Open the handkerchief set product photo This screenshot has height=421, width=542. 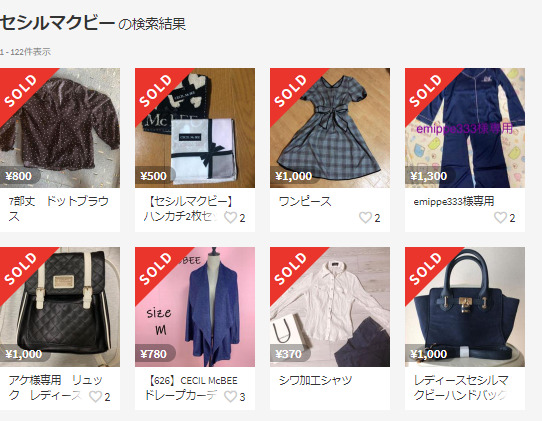pyautogui.click(x=195, y=128)
